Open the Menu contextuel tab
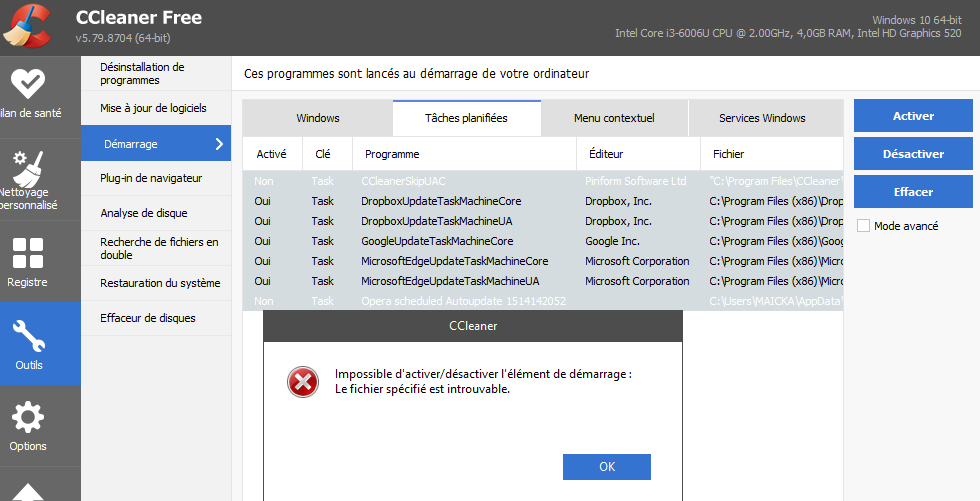This screenshot has height=501, width=980. pos(614,118)
